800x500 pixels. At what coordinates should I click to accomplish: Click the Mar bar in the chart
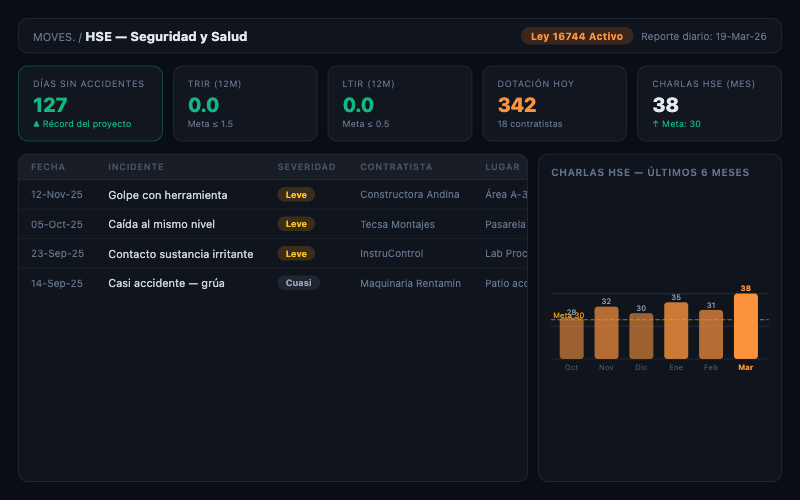pyautogui.click(x=745, y=327)
